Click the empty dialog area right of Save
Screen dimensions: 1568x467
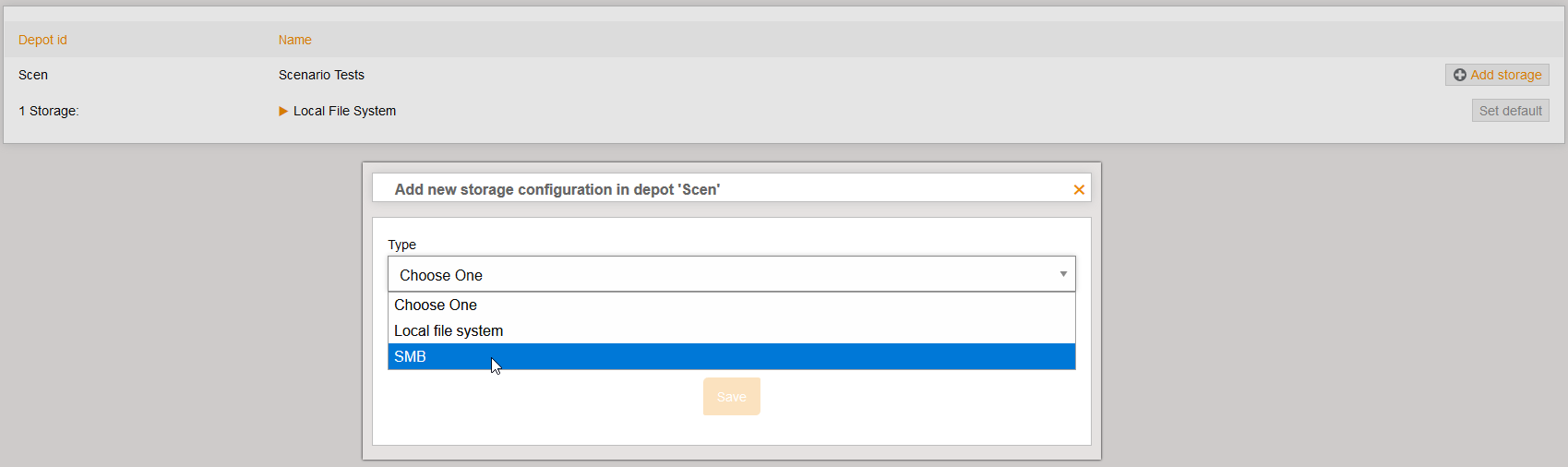pyautogui.click(x=923, y=406)
